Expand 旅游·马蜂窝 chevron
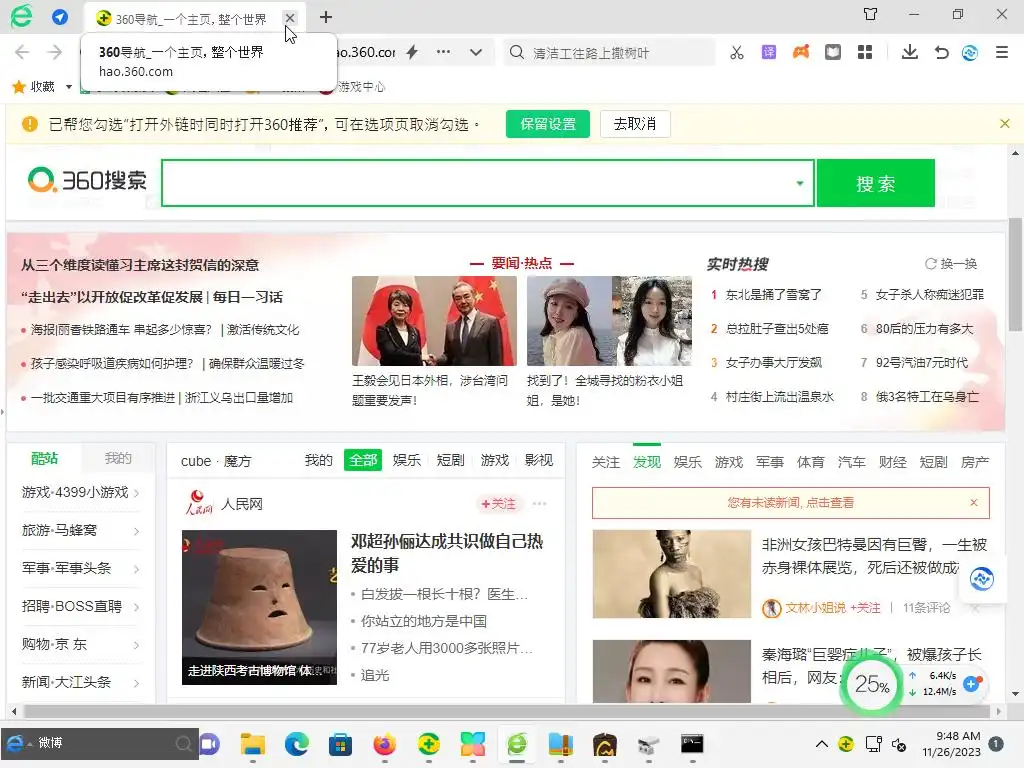Viewport: 1024px width, 768px height. (136, 531)
